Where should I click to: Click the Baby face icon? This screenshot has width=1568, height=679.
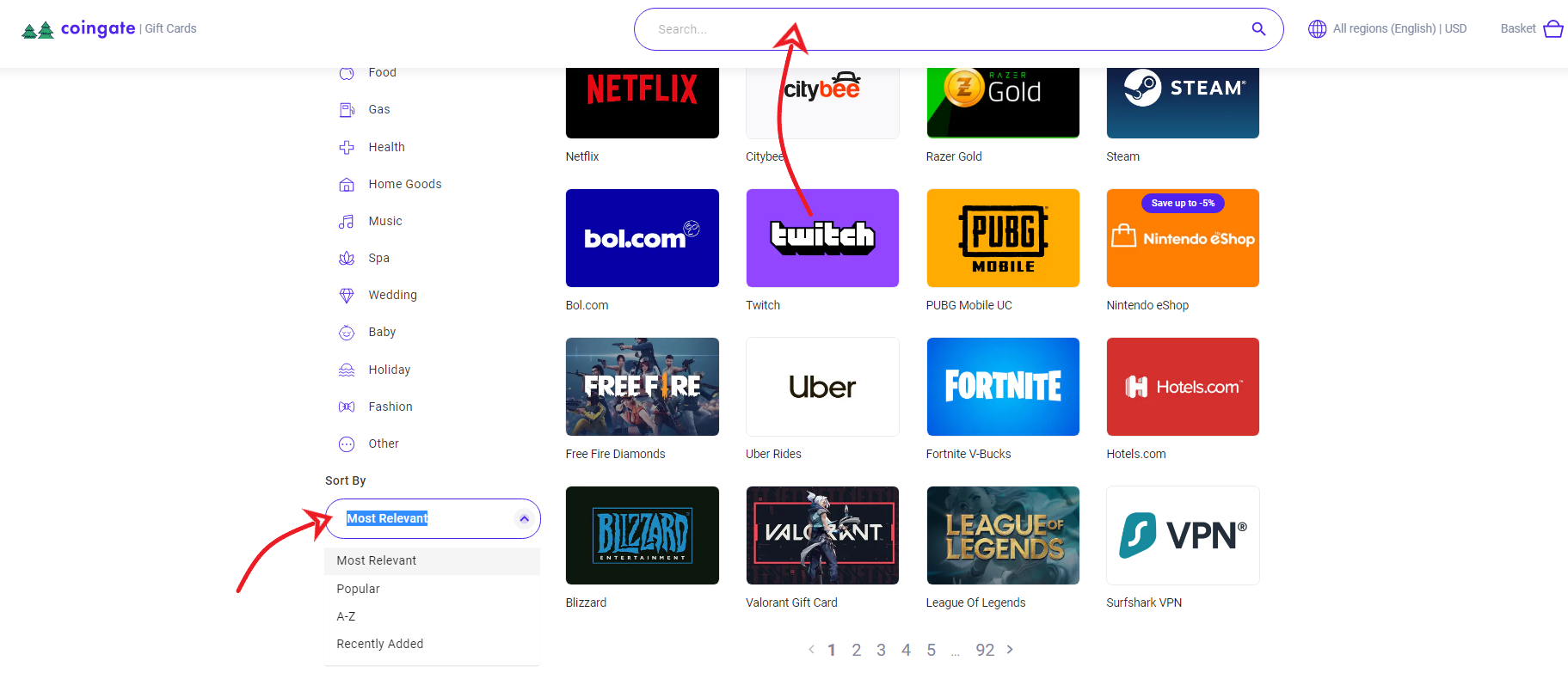click(x=347, y=333)
